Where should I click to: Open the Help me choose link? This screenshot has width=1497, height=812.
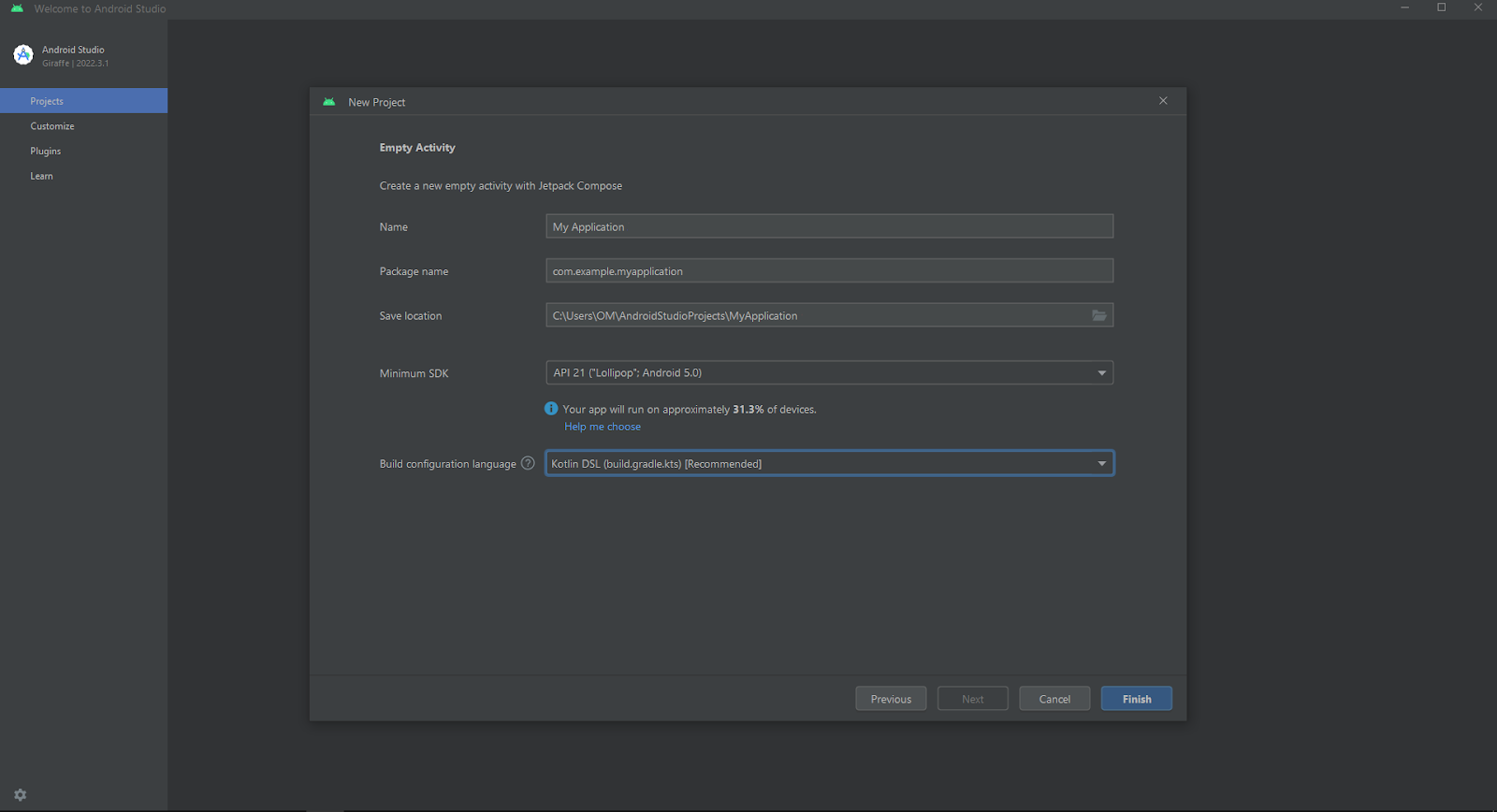(603, 427)
